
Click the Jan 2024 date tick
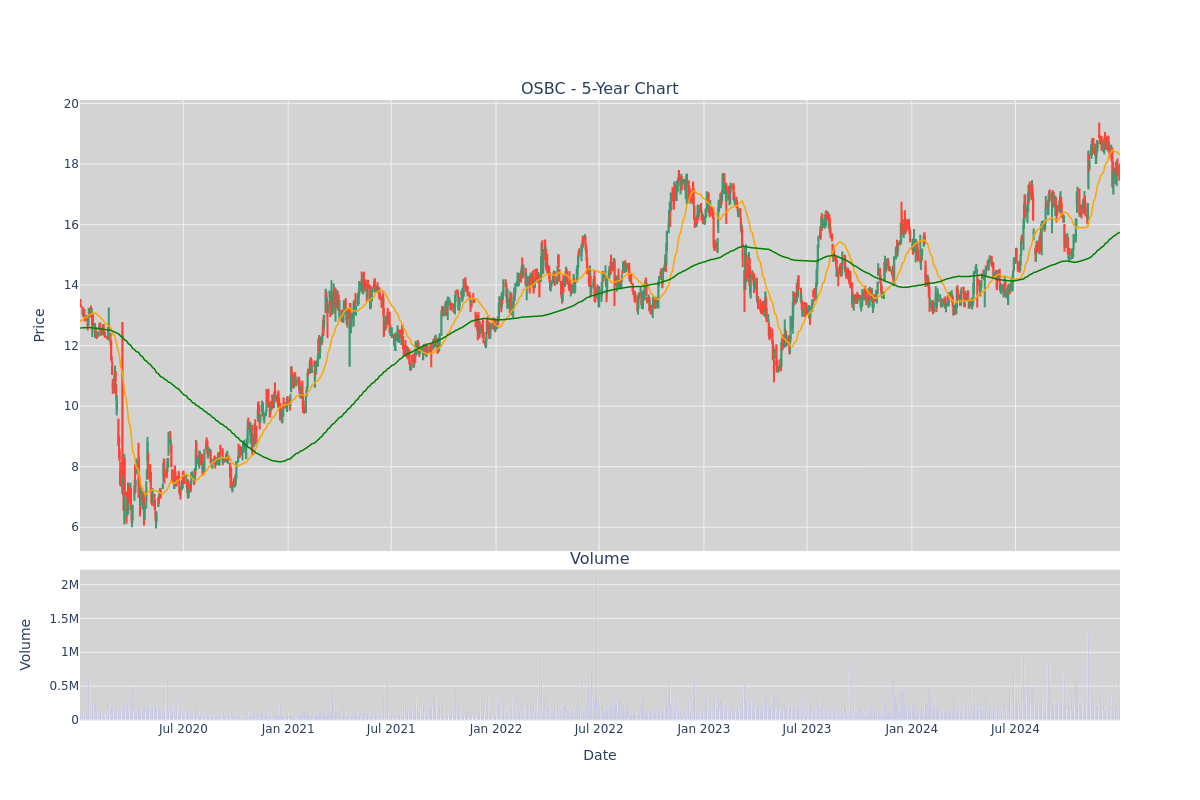[x=912, y=729]
